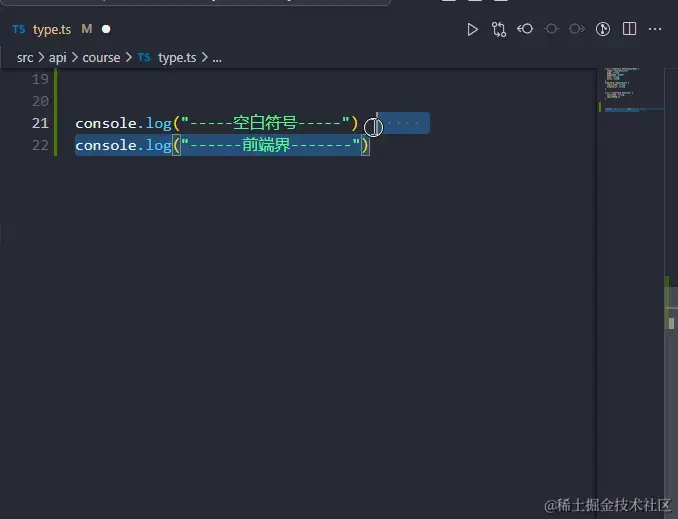Click line number 21 in gutter

point(40,123)
